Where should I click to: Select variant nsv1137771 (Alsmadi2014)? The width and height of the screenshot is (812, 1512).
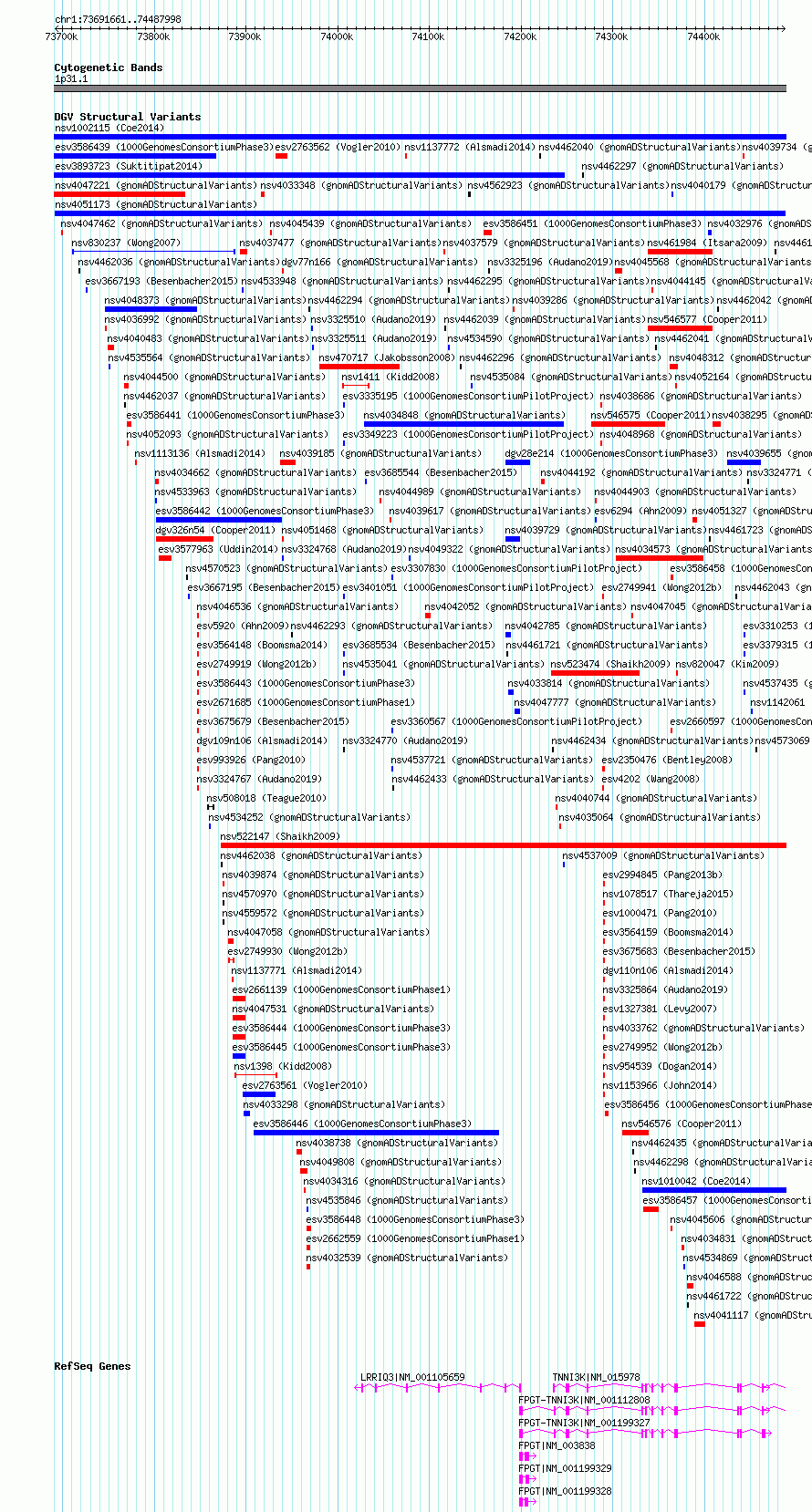tap(297, 970)
